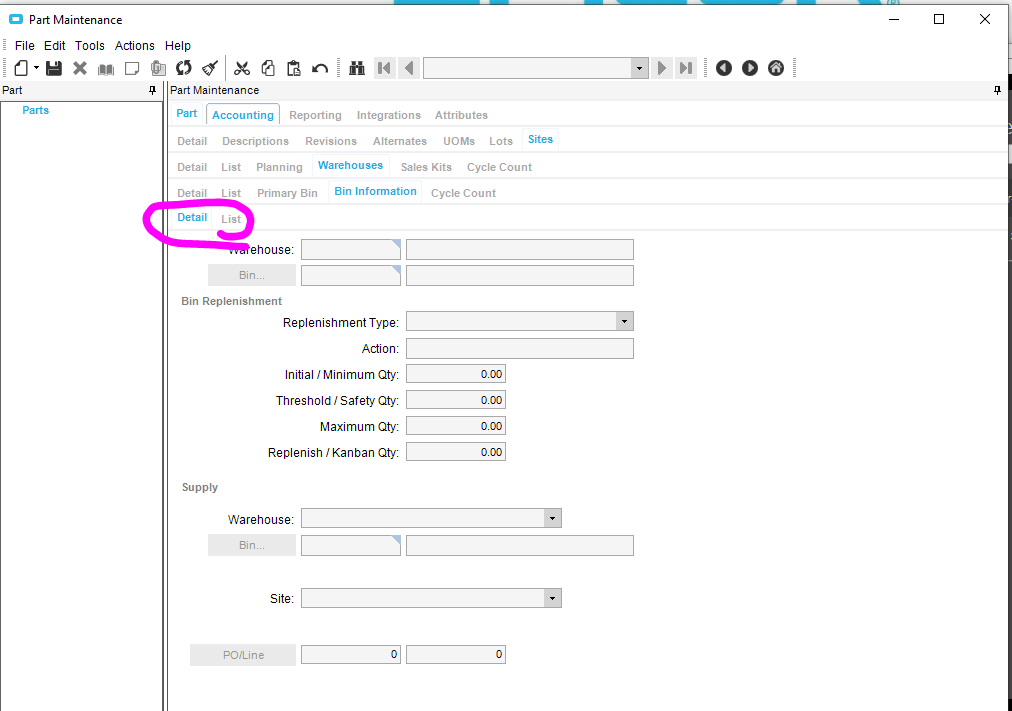Click the Replenish / Kanban Qty field

tap(456, 452)
